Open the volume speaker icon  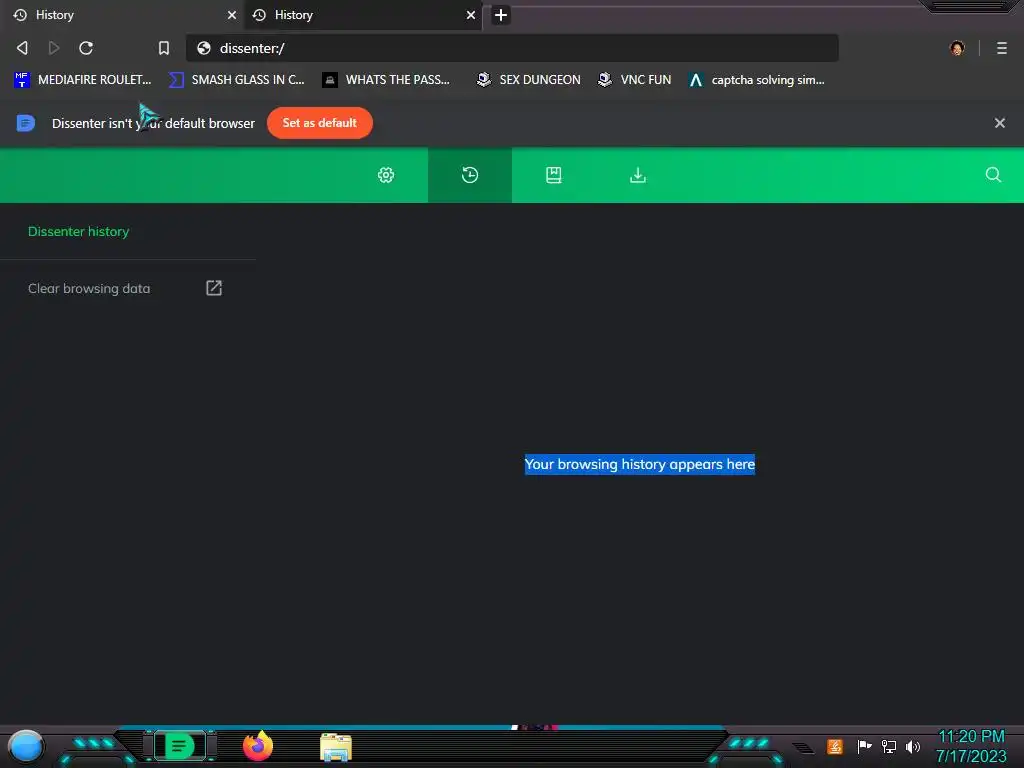coord(913,746)
